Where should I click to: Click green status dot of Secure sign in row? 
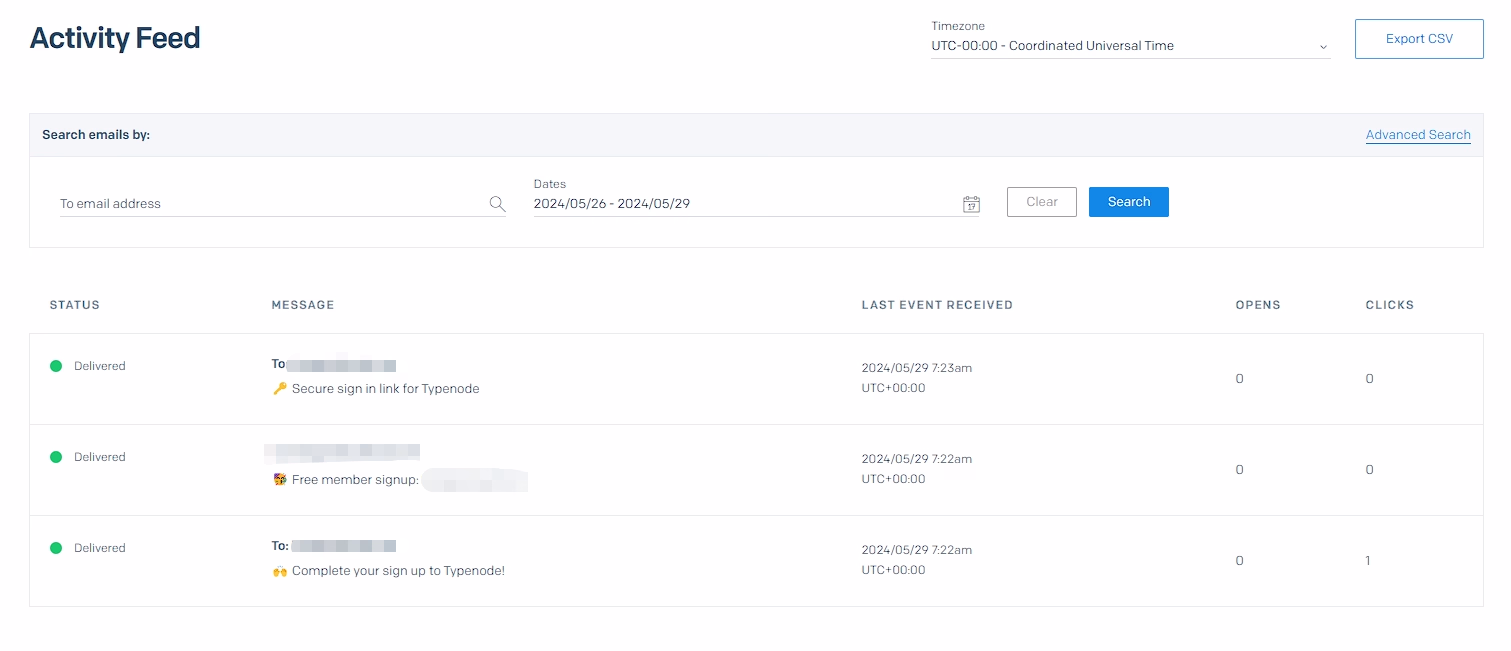point(56,366)
